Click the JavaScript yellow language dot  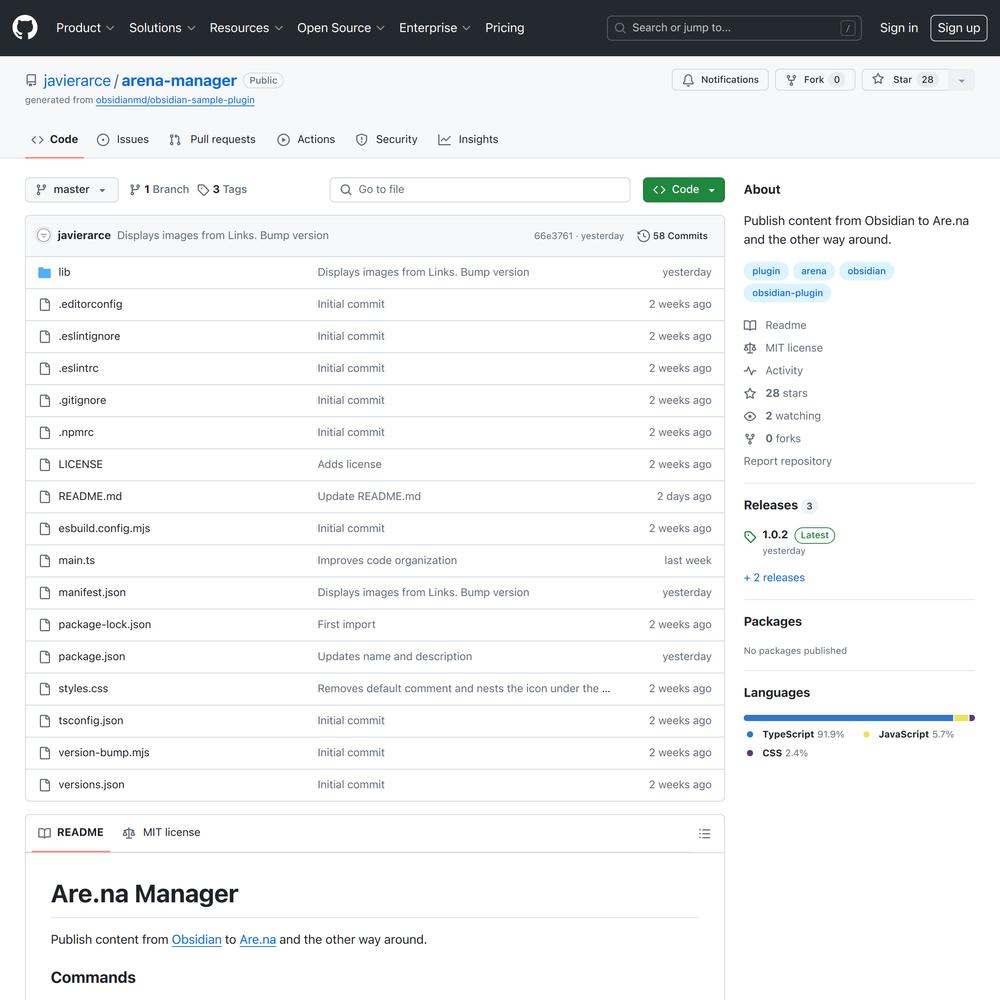(x=866, y=735)
